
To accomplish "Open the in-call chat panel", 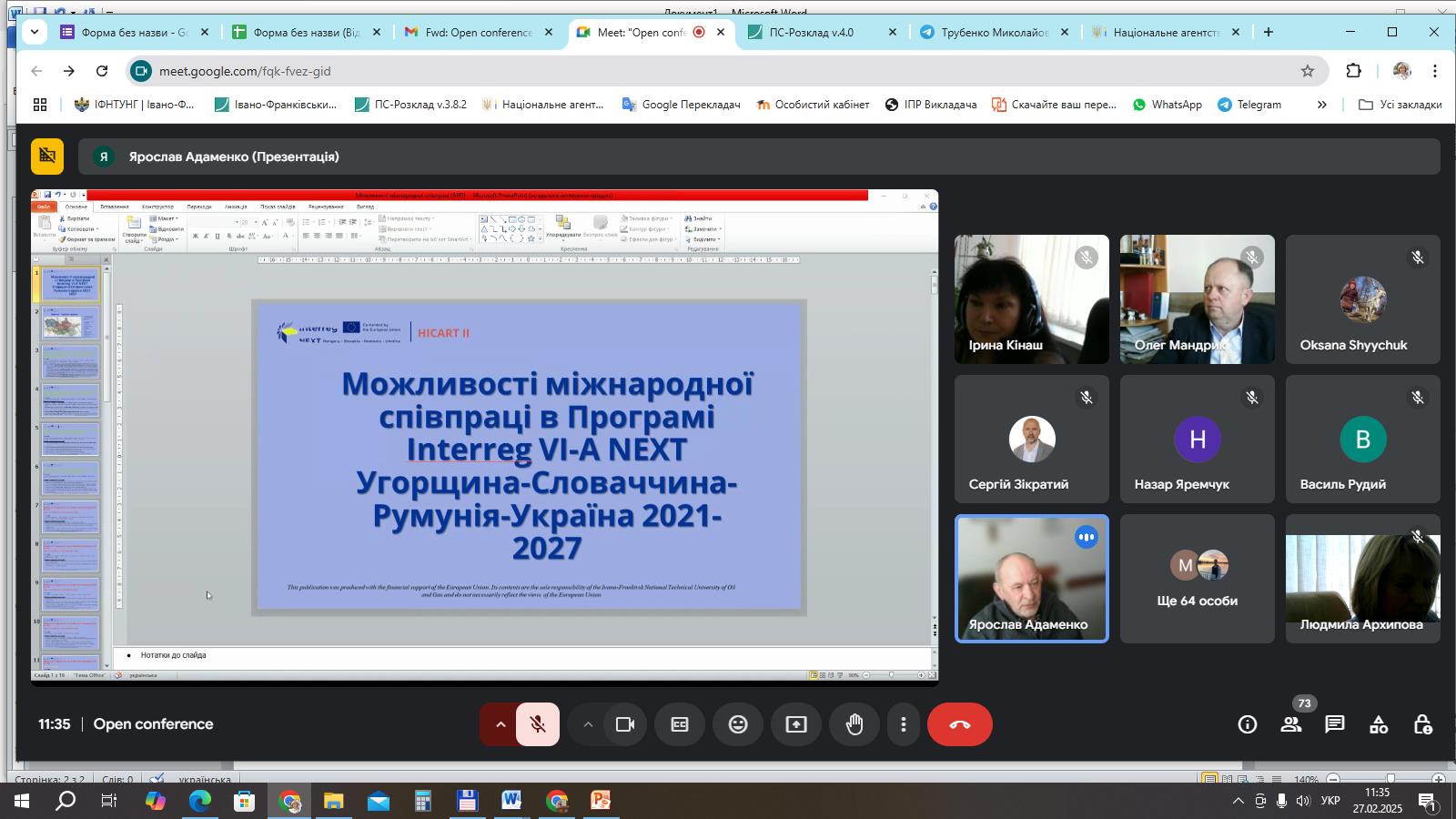I will [1334, 724].
